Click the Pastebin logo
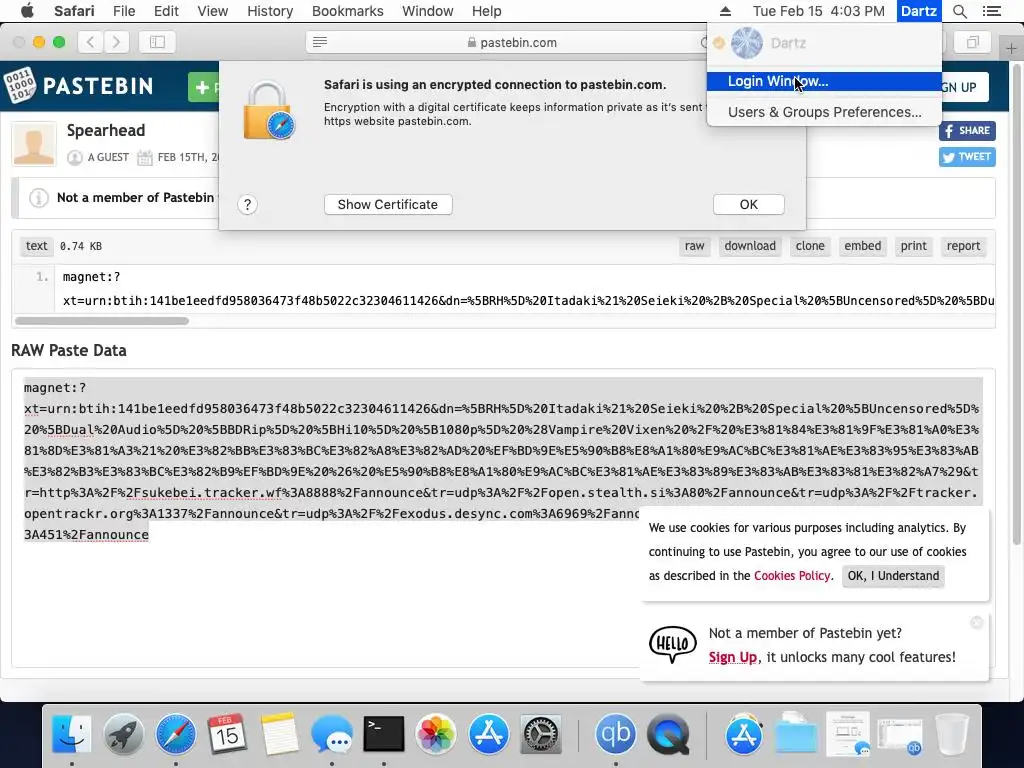The width and height of the screenshot is (1024, 768). pos(78,86)
